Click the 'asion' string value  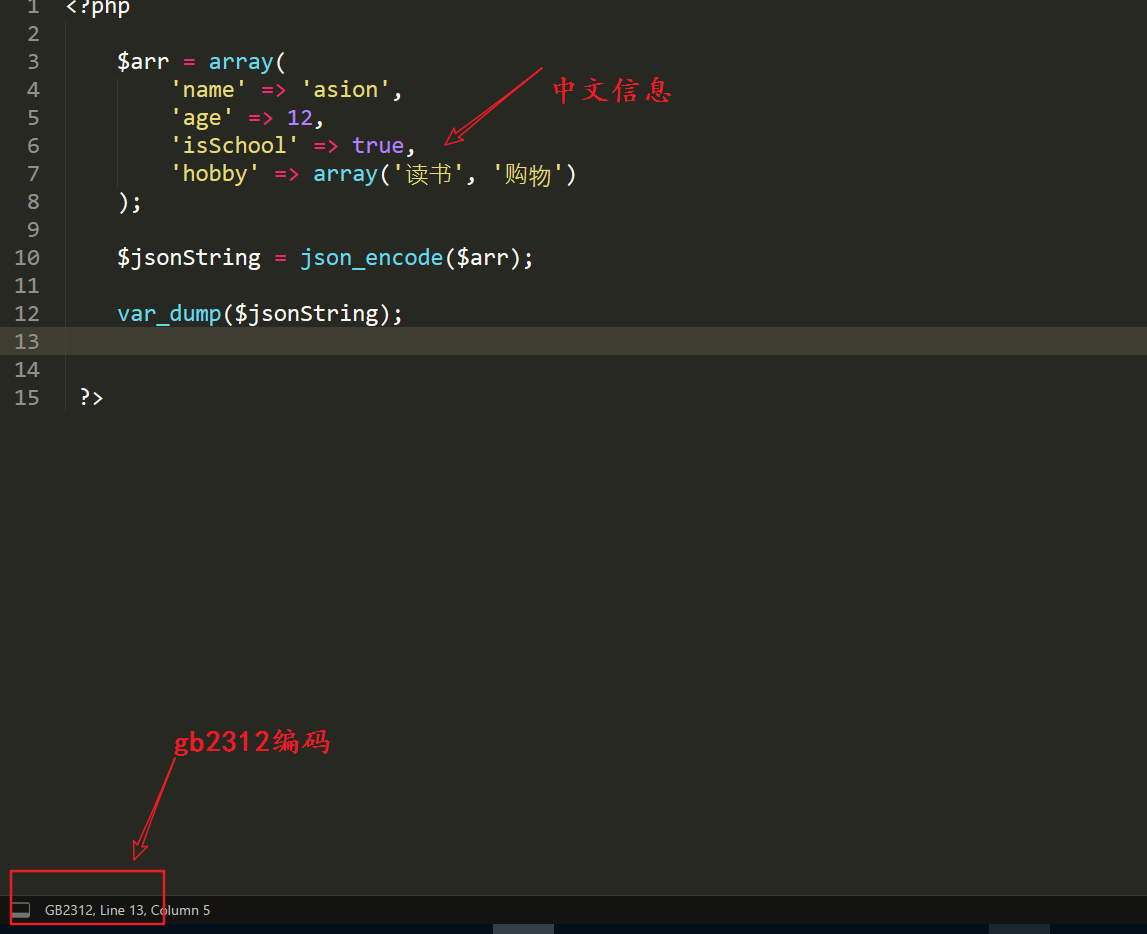coord(345,89)
